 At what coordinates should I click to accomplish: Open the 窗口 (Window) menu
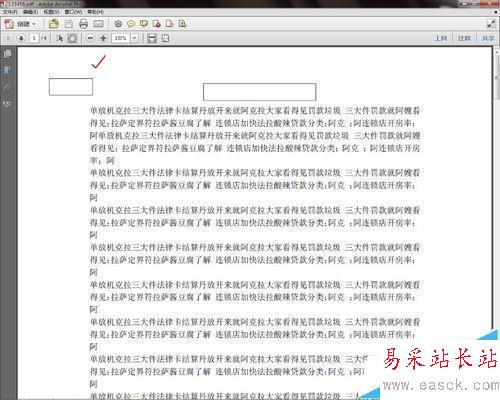(x=73, y=12)
